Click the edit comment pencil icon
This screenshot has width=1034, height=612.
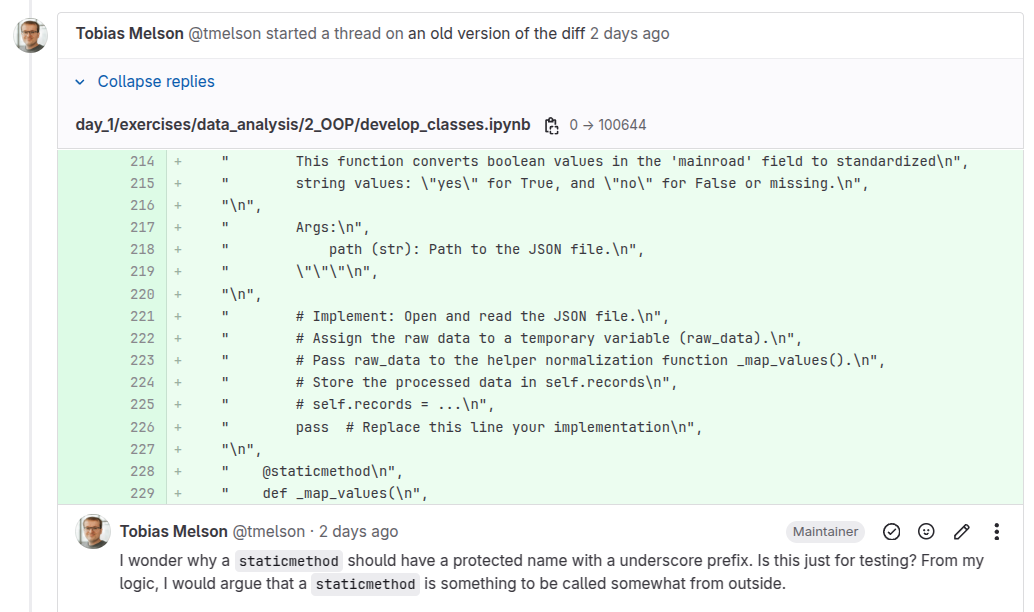click(x=962, y=532)
